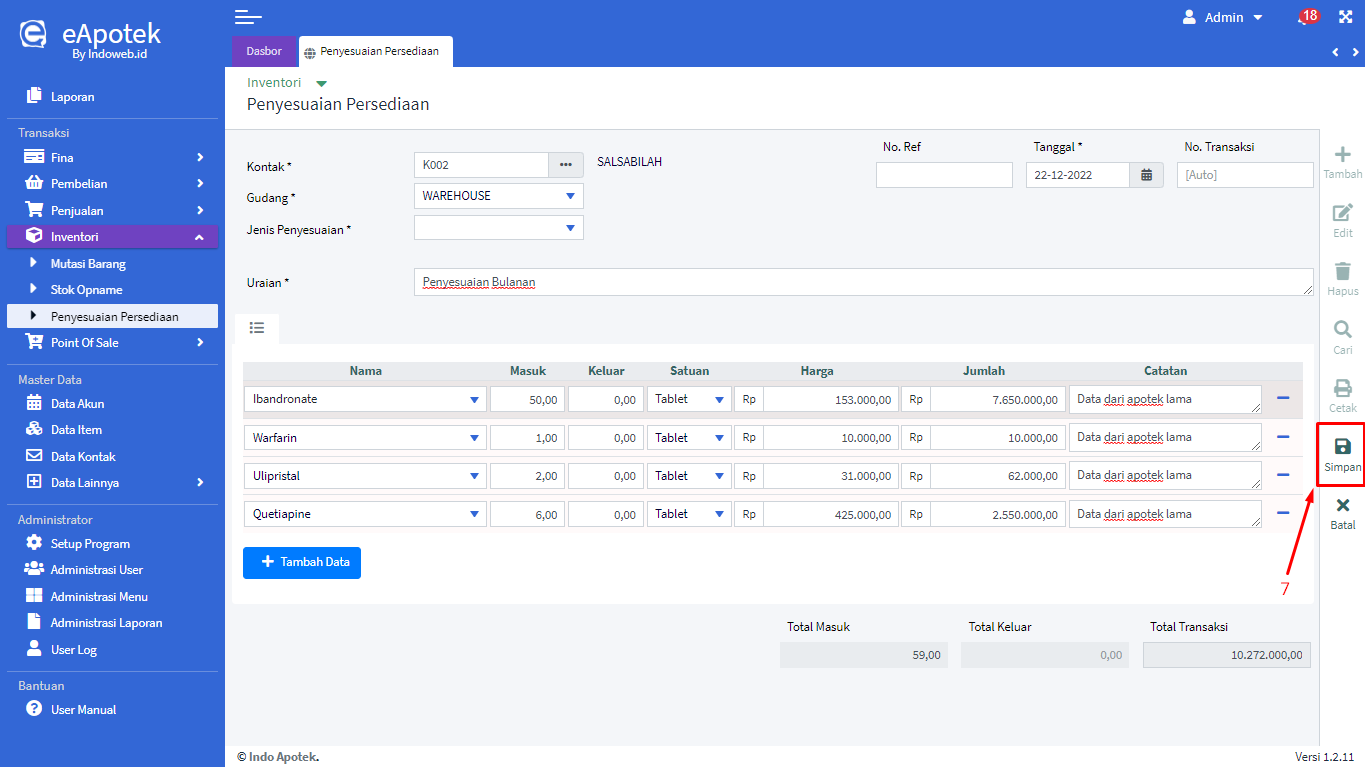The width and height of the screenshot is (1365, 767).
Task: Open the Jenis Penyesuaian dropdown
Action: tap(498, 229)
